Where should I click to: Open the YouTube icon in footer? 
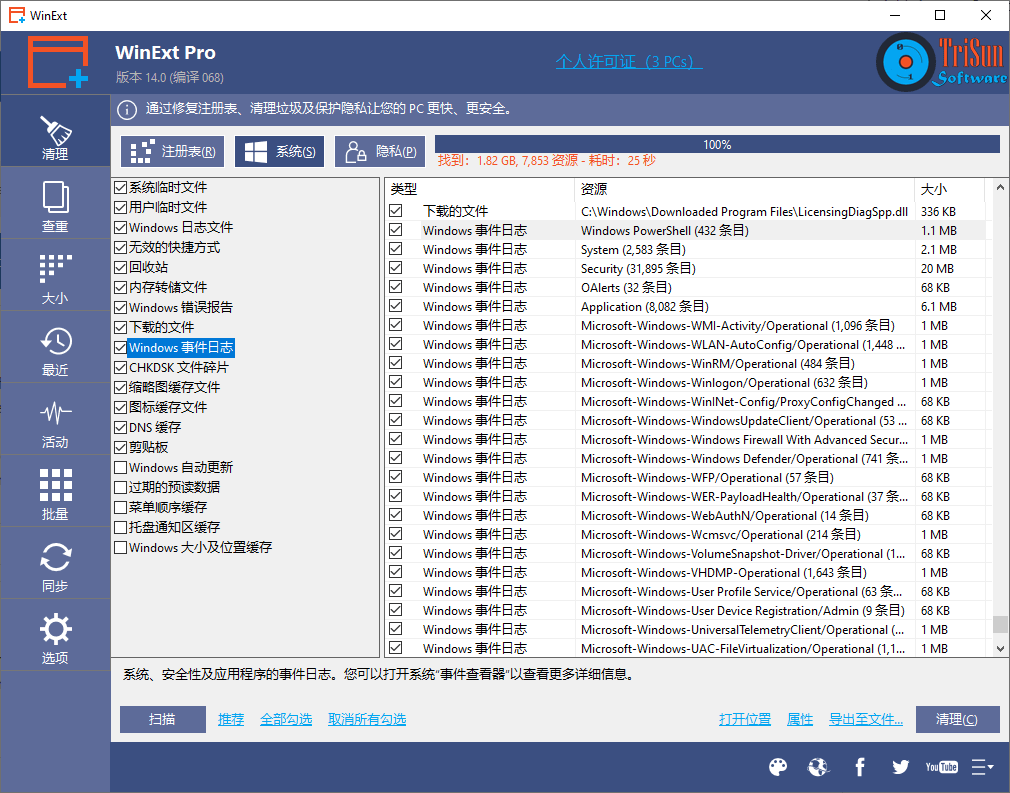(x=942, y=767)
